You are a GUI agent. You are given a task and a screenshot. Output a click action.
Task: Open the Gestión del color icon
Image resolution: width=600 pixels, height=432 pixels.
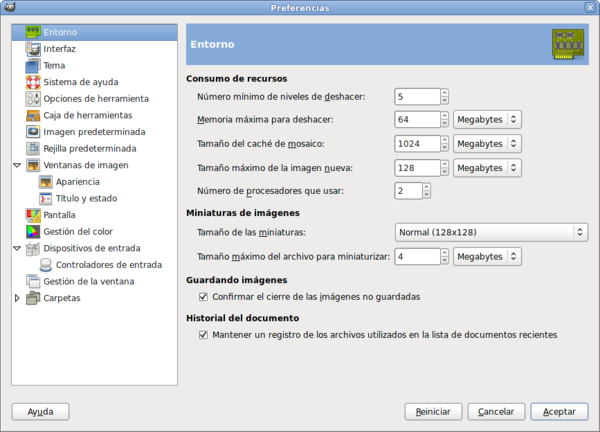point(33,231)
